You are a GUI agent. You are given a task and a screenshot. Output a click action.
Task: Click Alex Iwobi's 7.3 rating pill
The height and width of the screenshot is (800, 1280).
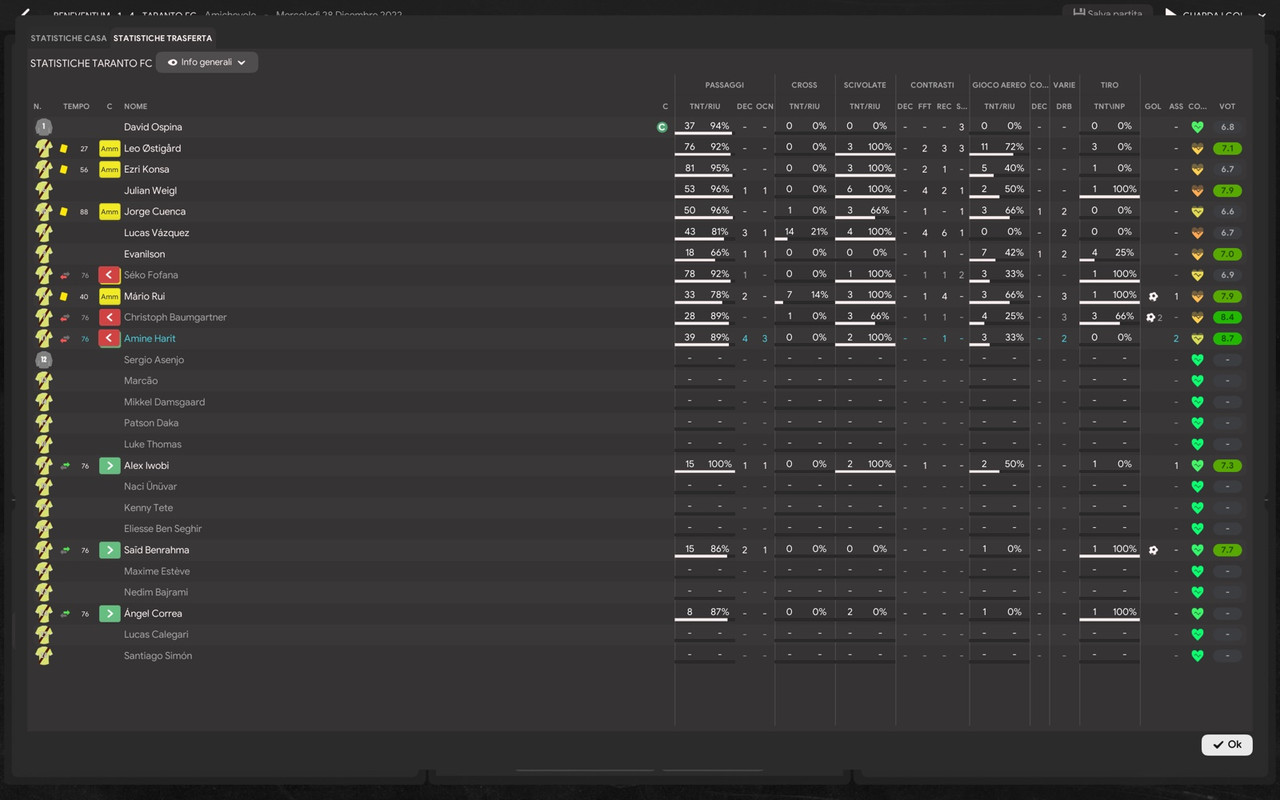pos(1227,465)
